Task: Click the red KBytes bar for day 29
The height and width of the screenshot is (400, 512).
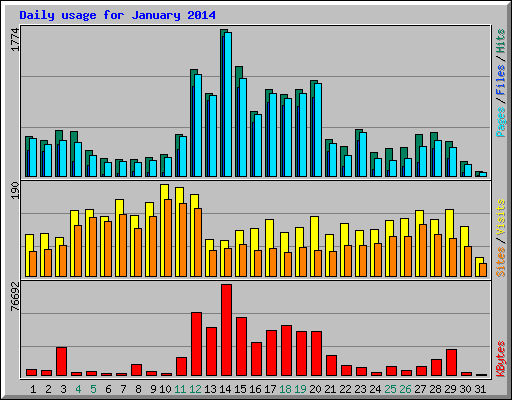Action: click(451, 362)
